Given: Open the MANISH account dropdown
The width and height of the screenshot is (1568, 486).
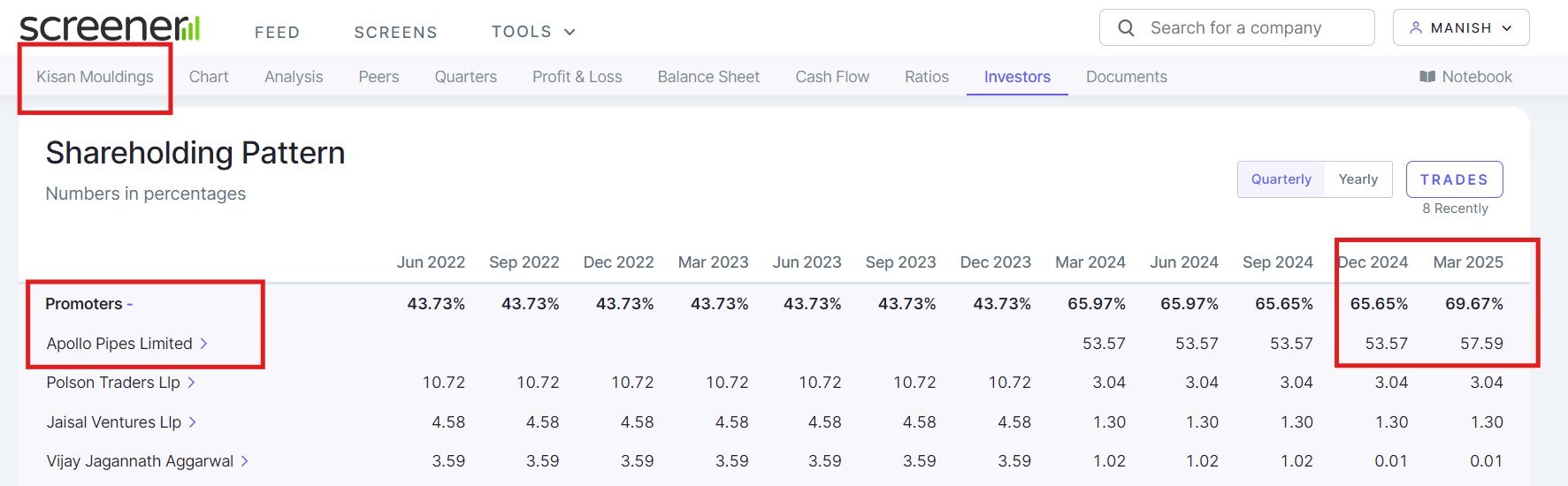Looking at the screenshot, I should (x=1461, y=28).
